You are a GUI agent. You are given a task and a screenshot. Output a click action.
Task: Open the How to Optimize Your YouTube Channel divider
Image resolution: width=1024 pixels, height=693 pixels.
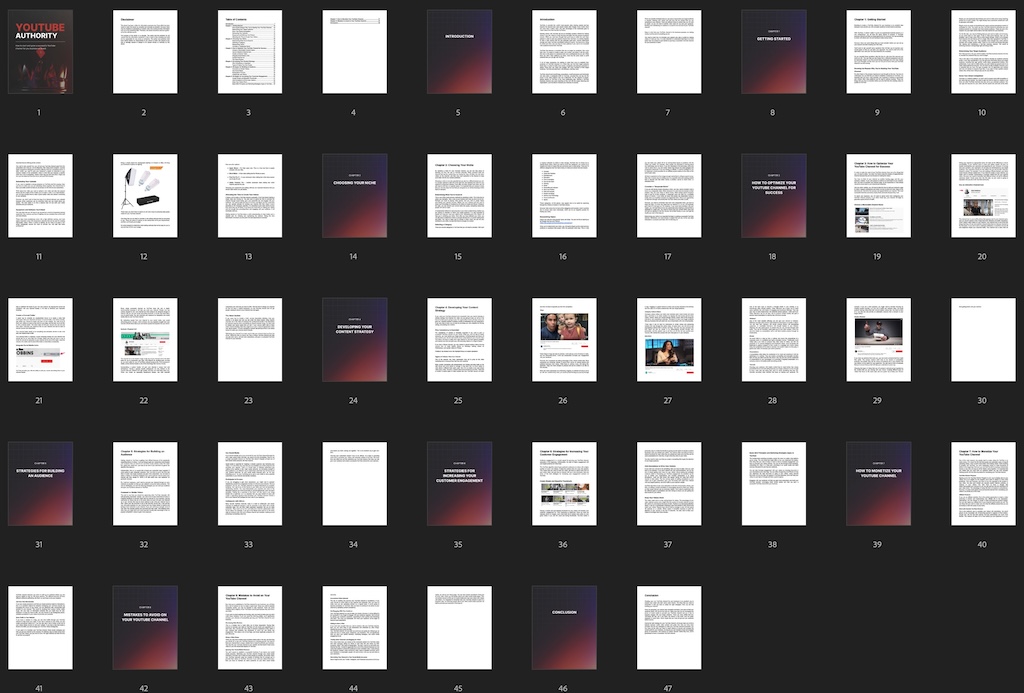(x=773, y=195)
